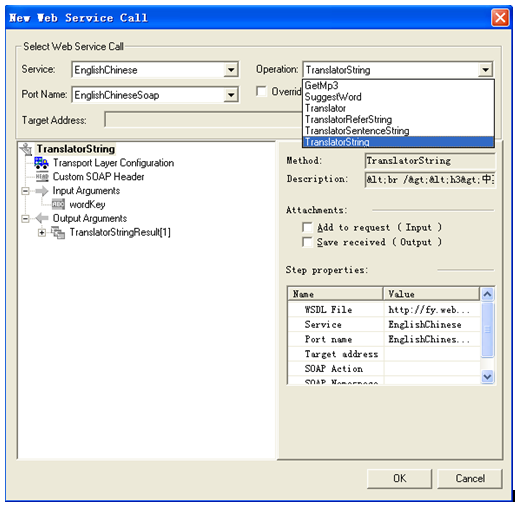Image resolution: width=517 pixels, height=506 pixels.
Task: Click the Output Arguments arrow icon
Action: [42, 218]
